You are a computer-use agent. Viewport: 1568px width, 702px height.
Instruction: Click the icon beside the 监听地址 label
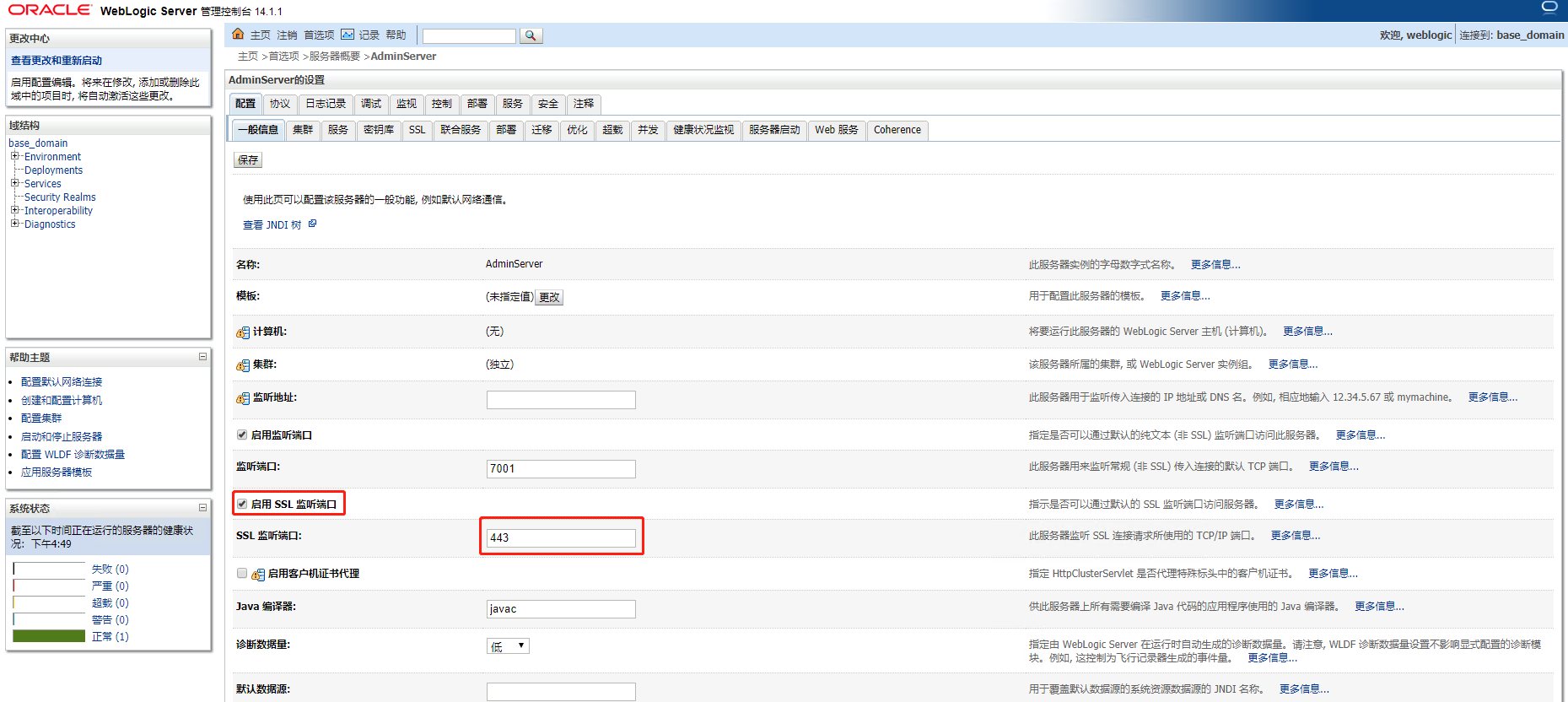[243, 398]
